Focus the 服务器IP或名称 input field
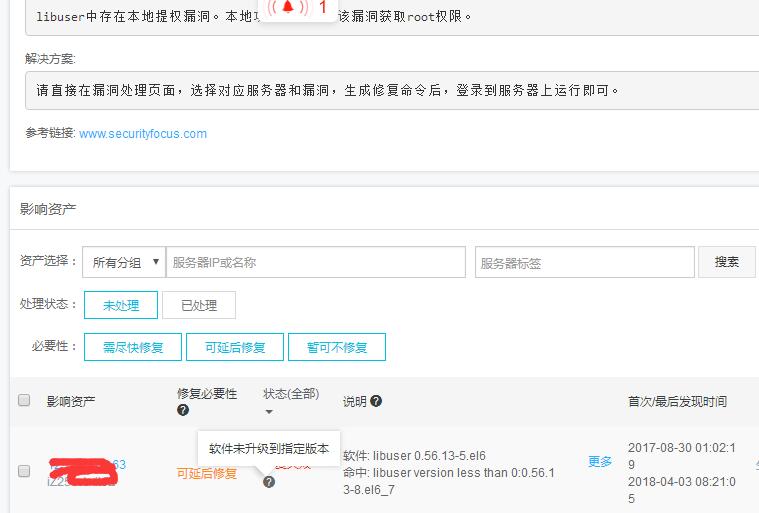Screen dimensions: 759x513 pos(315,262)
